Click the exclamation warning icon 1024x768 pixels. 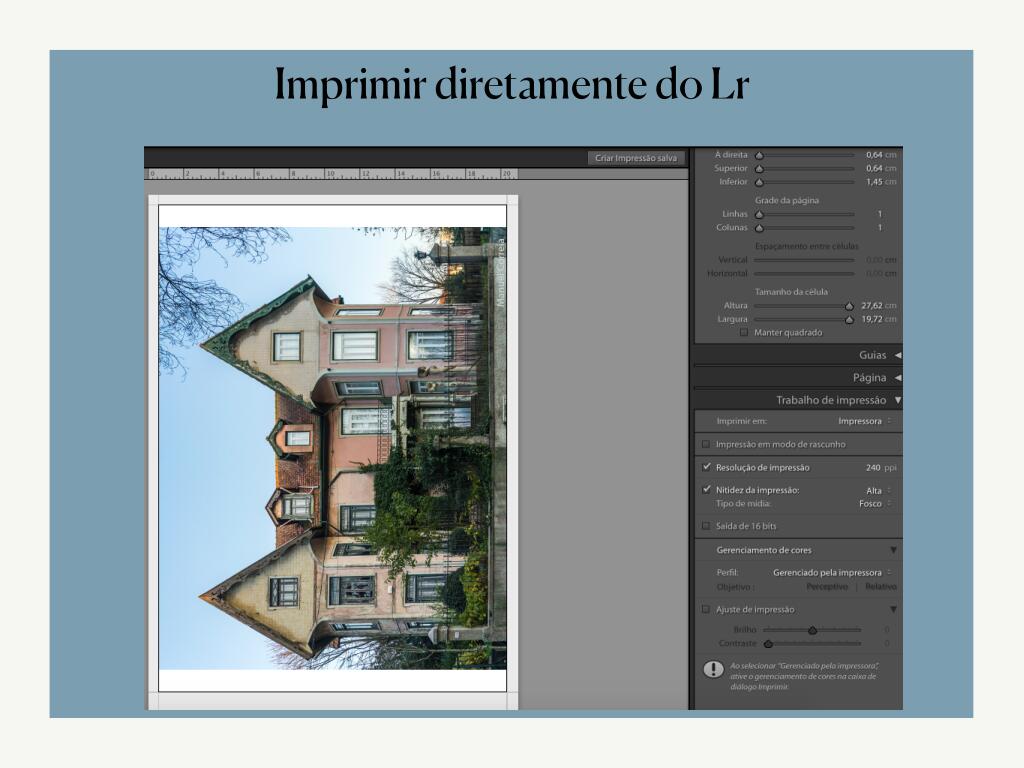pos(713,669)
